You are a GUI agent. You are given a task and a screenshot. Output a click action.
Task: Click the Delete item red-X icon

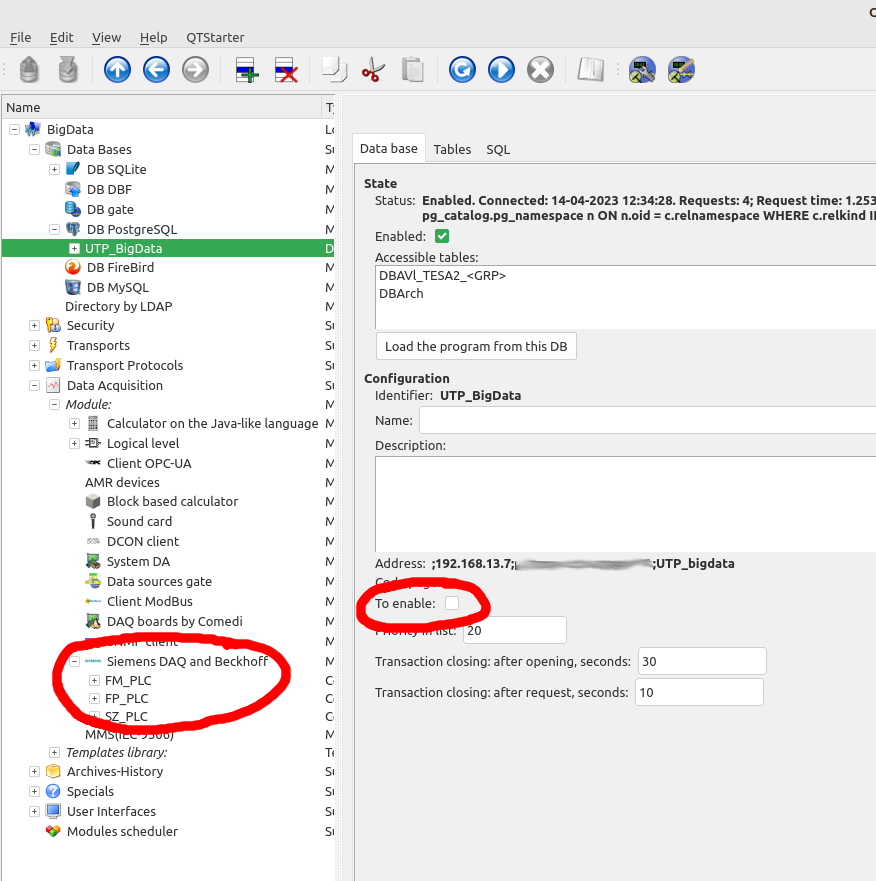tap(286, 70)
